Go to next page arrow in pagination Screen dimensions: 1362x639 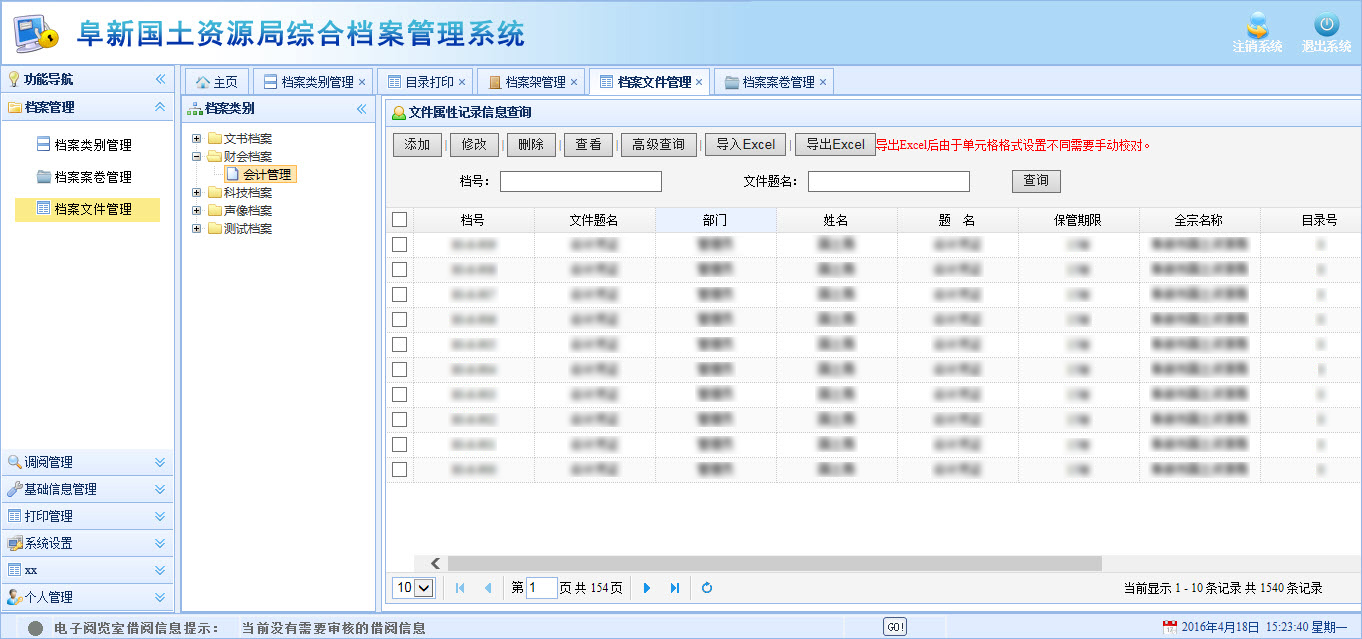coord(647,588)
